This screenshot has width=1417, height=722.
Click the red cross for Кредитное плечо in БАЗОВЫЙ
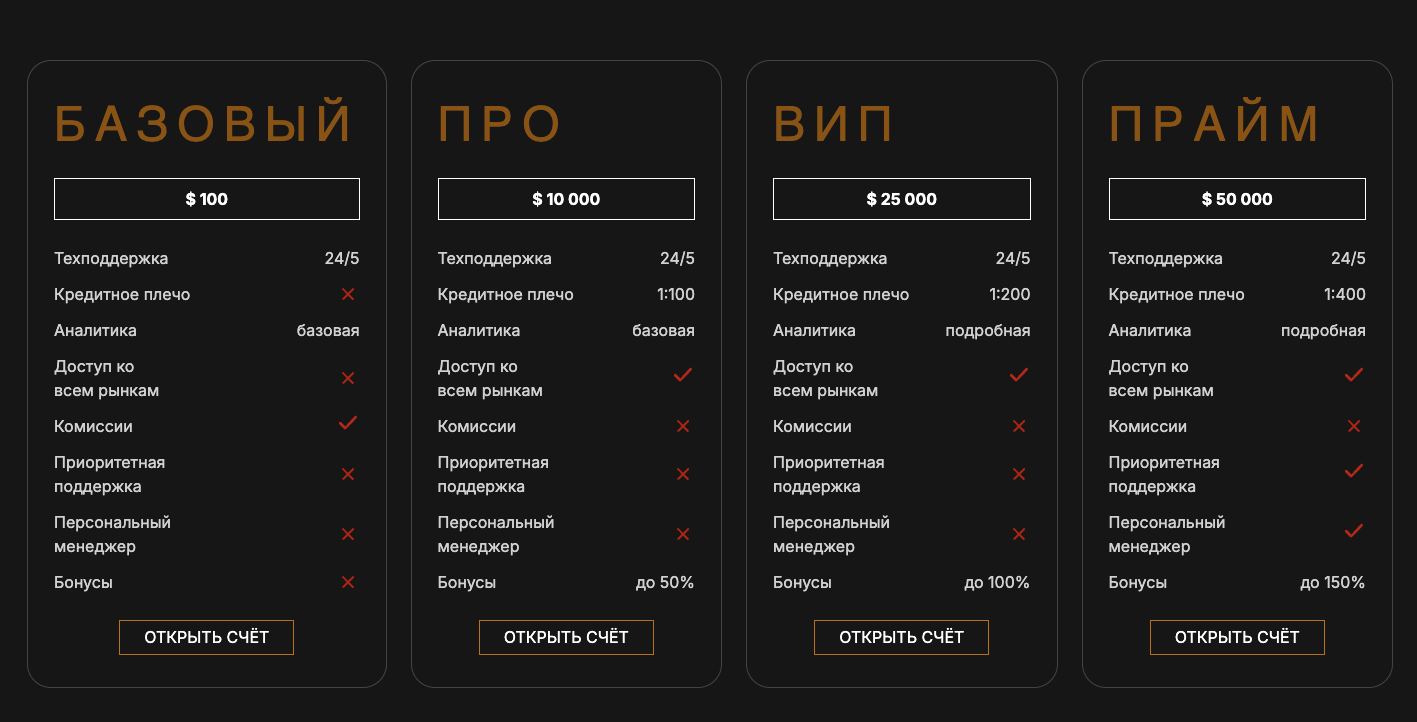click(x=347, y=294)
